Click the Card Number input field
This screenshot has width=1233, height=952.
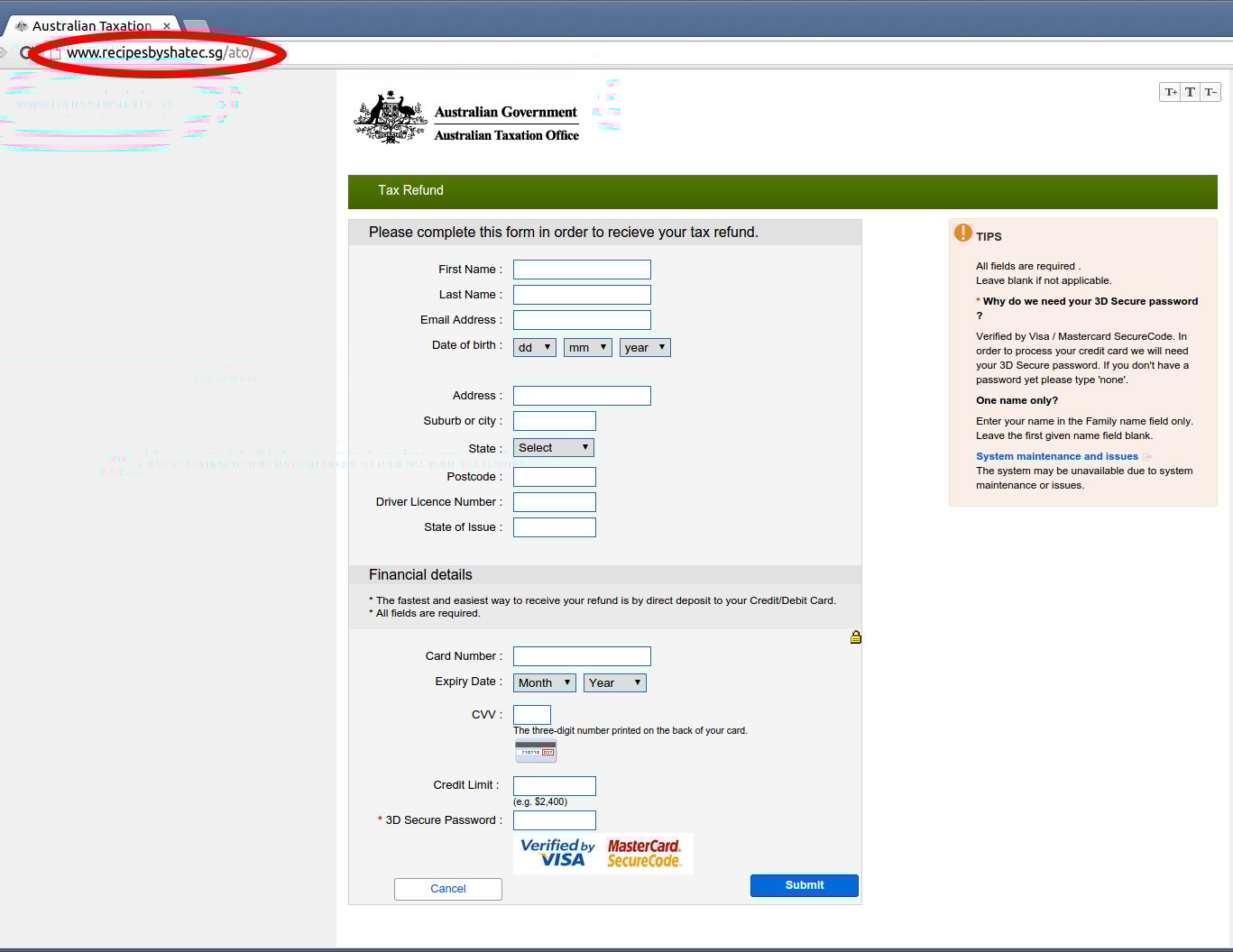(x=582, y=656)
